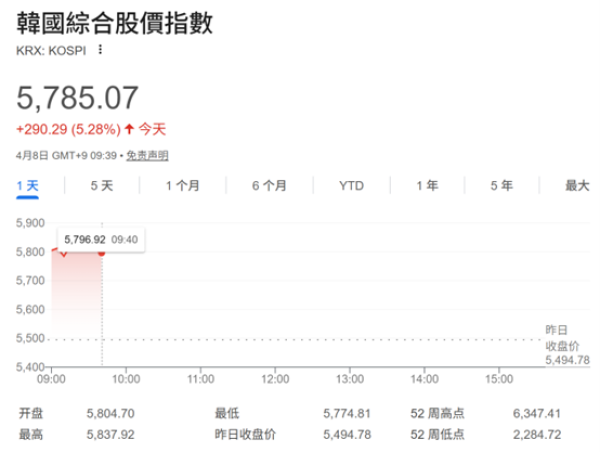Choose the 1 年 range tab
600x452 pixels.
(x=427, y=185)
